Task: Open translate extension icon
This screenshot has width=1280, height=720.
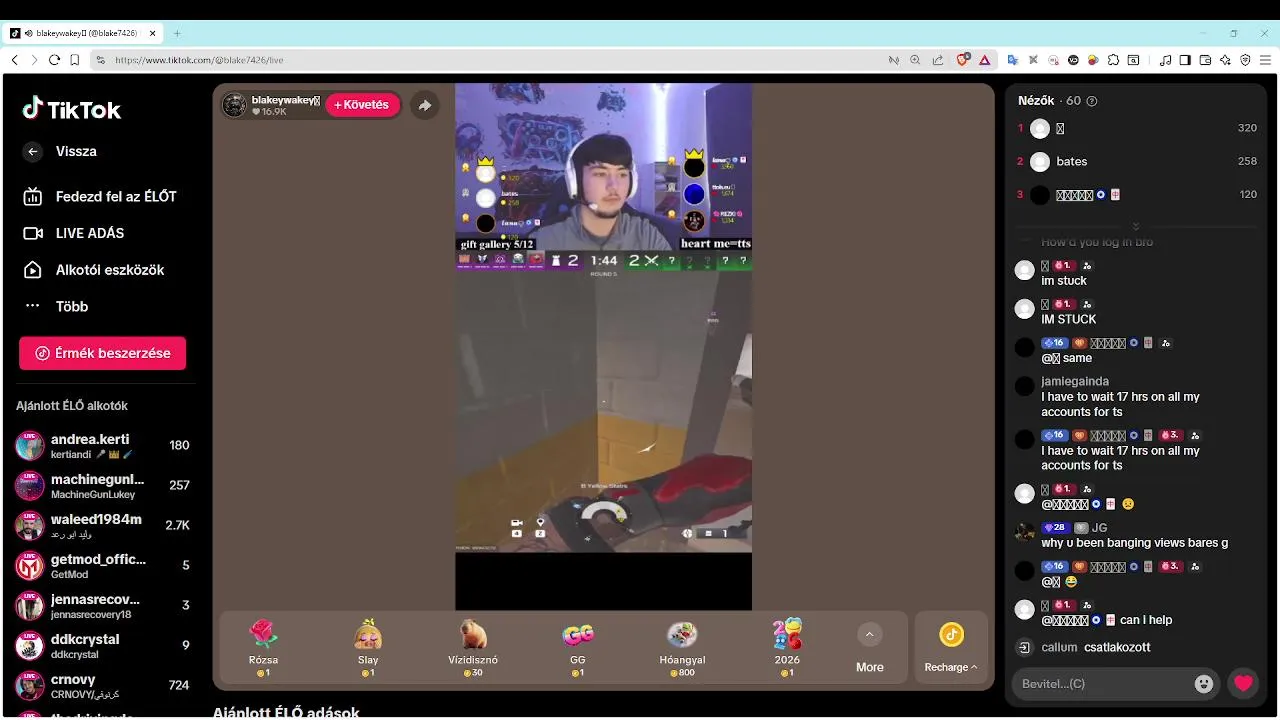Action: (1012, 60)
